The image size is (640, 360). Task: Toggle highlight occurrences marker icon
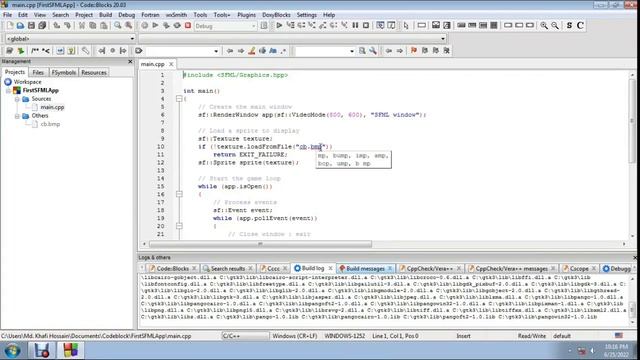click(252, 51)
